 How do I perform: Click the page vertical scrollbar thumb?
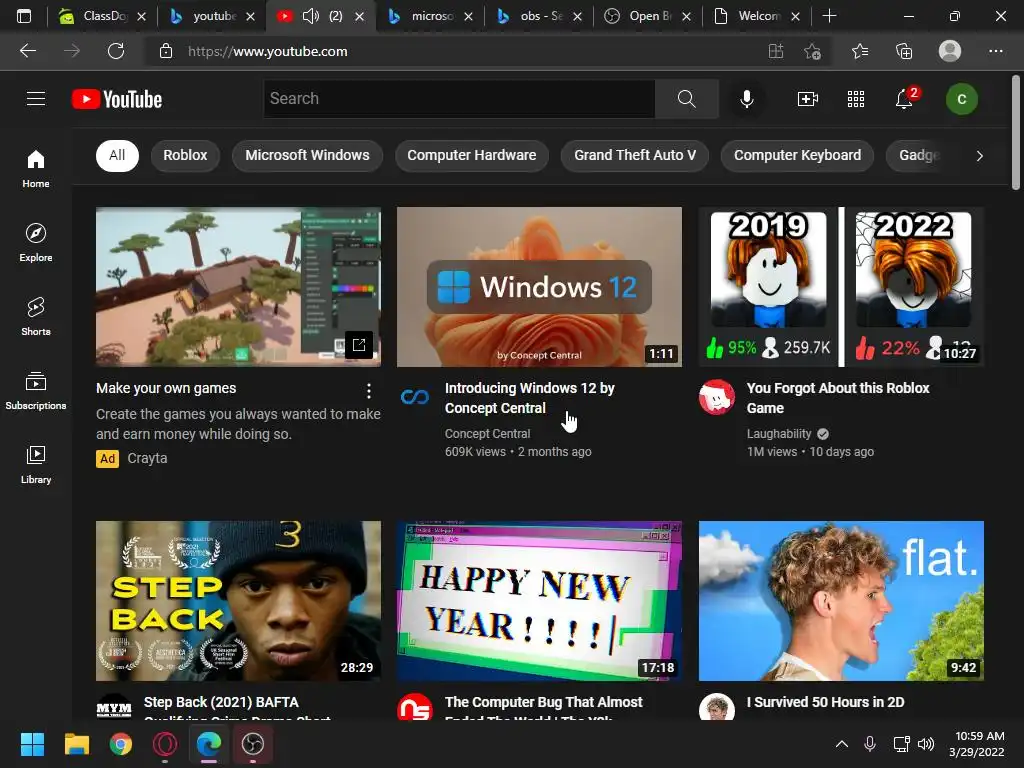pos(1016,132)
